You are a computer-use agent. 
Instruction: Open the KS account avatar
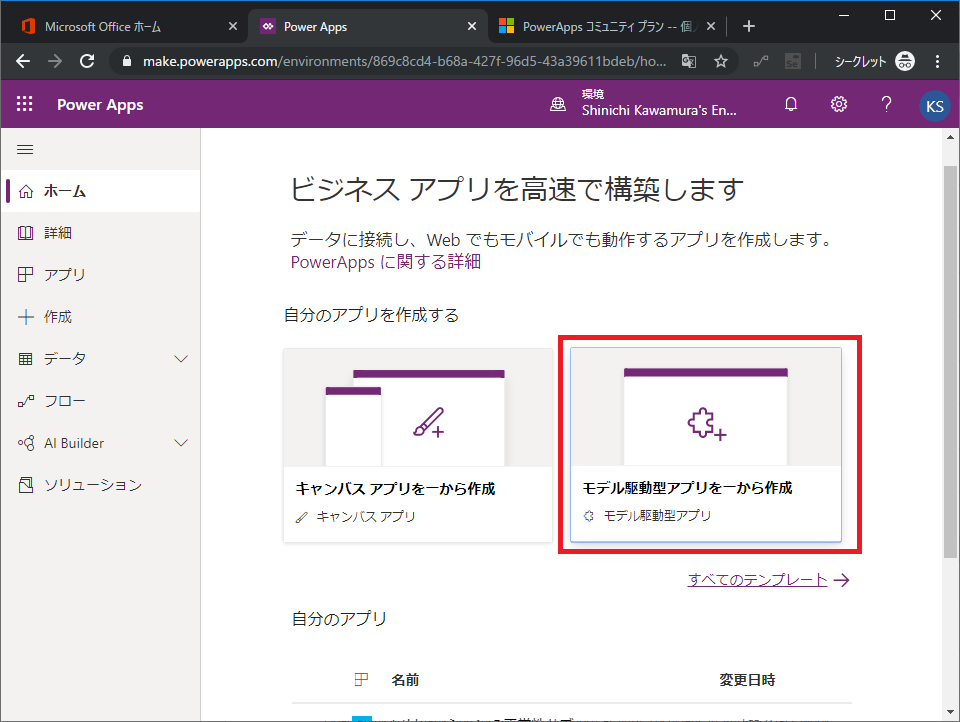[x=934, y=106]
